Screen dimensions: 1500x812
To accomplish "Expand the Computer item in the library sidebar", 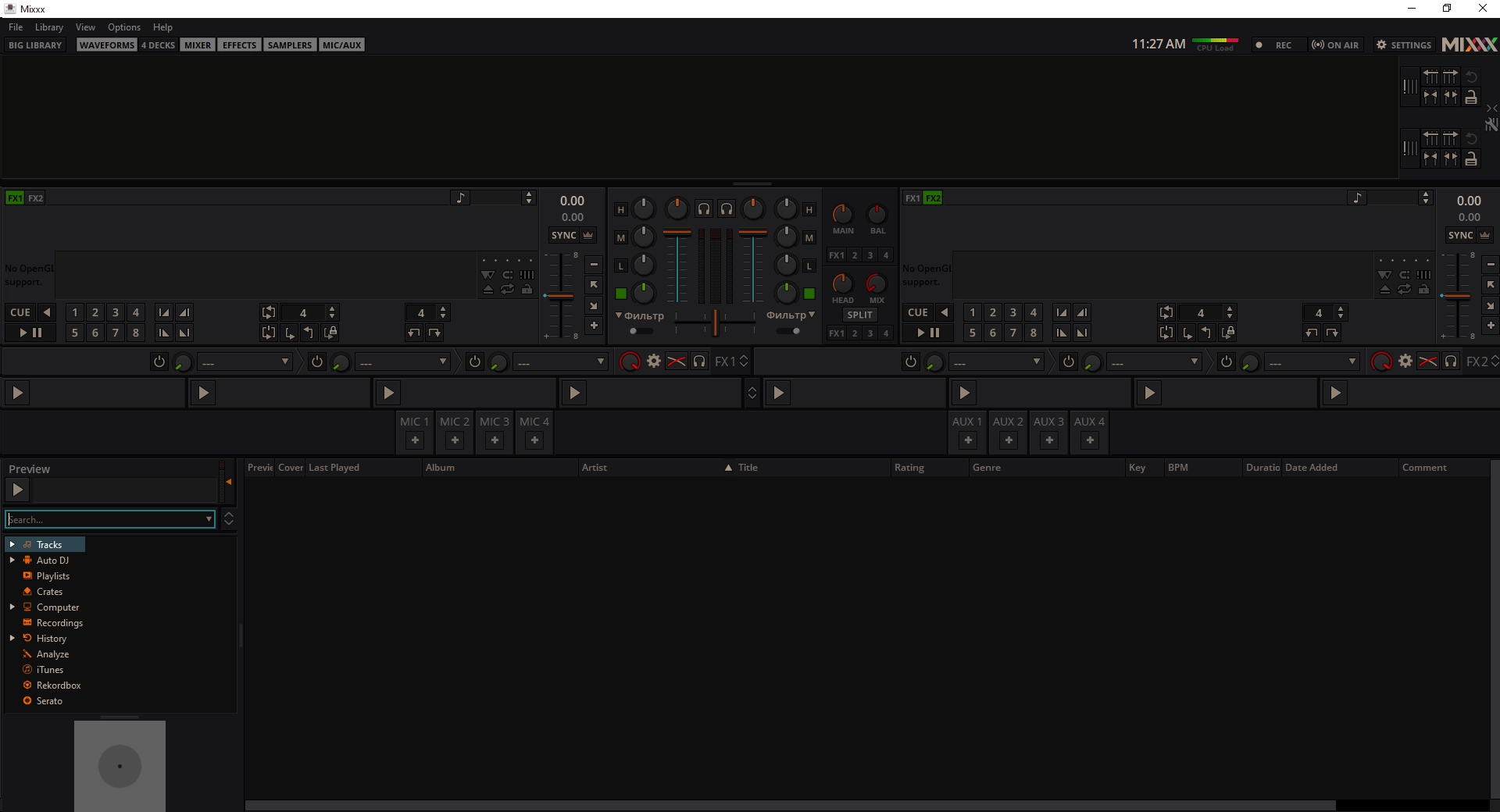I will 13,607.
